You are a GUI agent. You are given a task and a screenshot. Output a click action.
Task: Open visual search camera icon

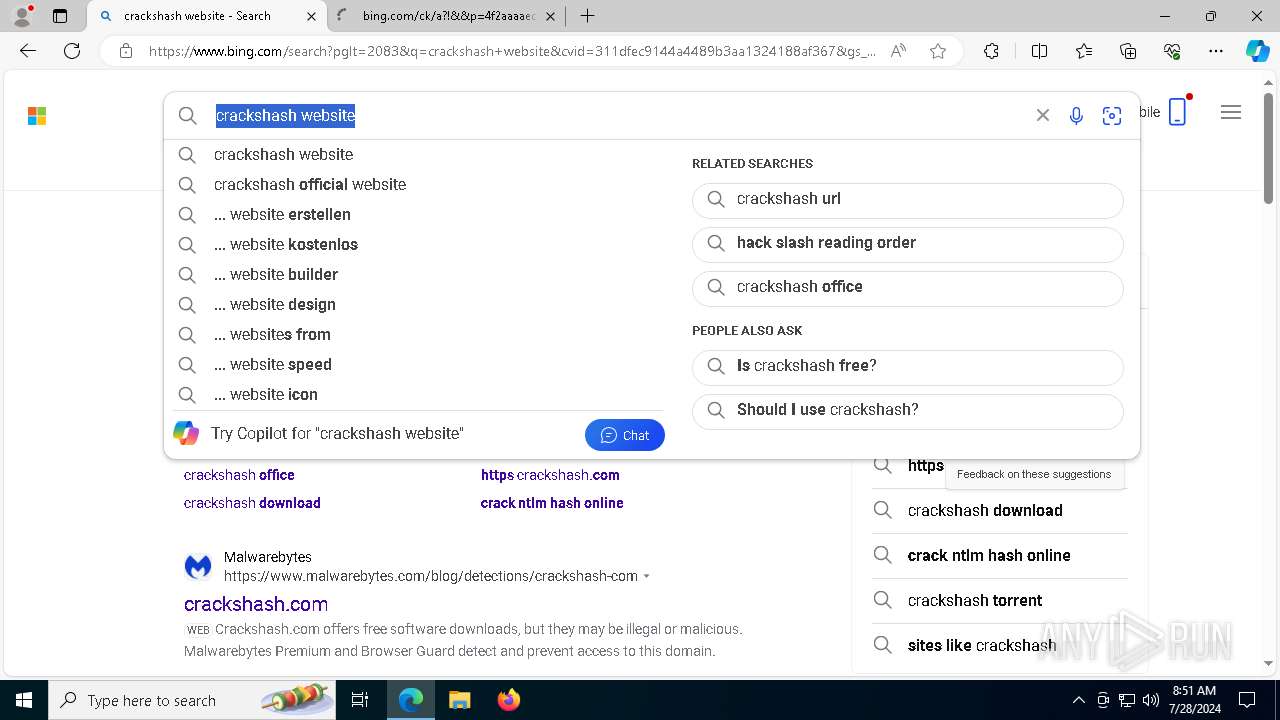point(1112,116)
